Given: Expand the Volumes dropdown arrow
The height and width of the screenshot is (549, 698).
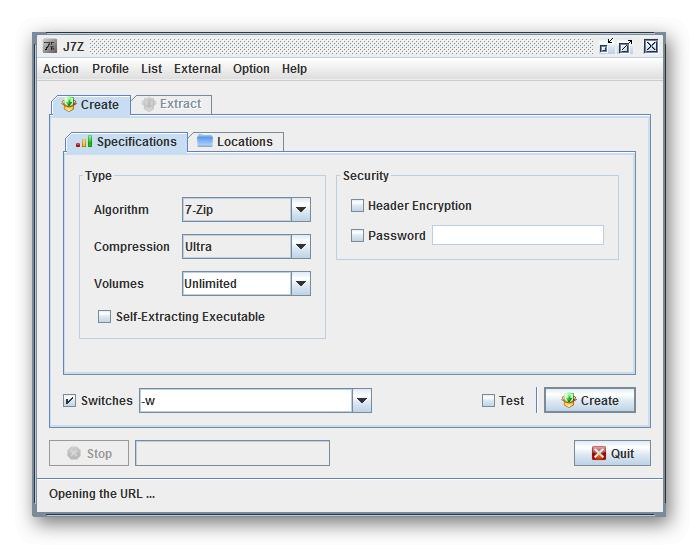Looking at the screenshot, I should coord(301,284).
